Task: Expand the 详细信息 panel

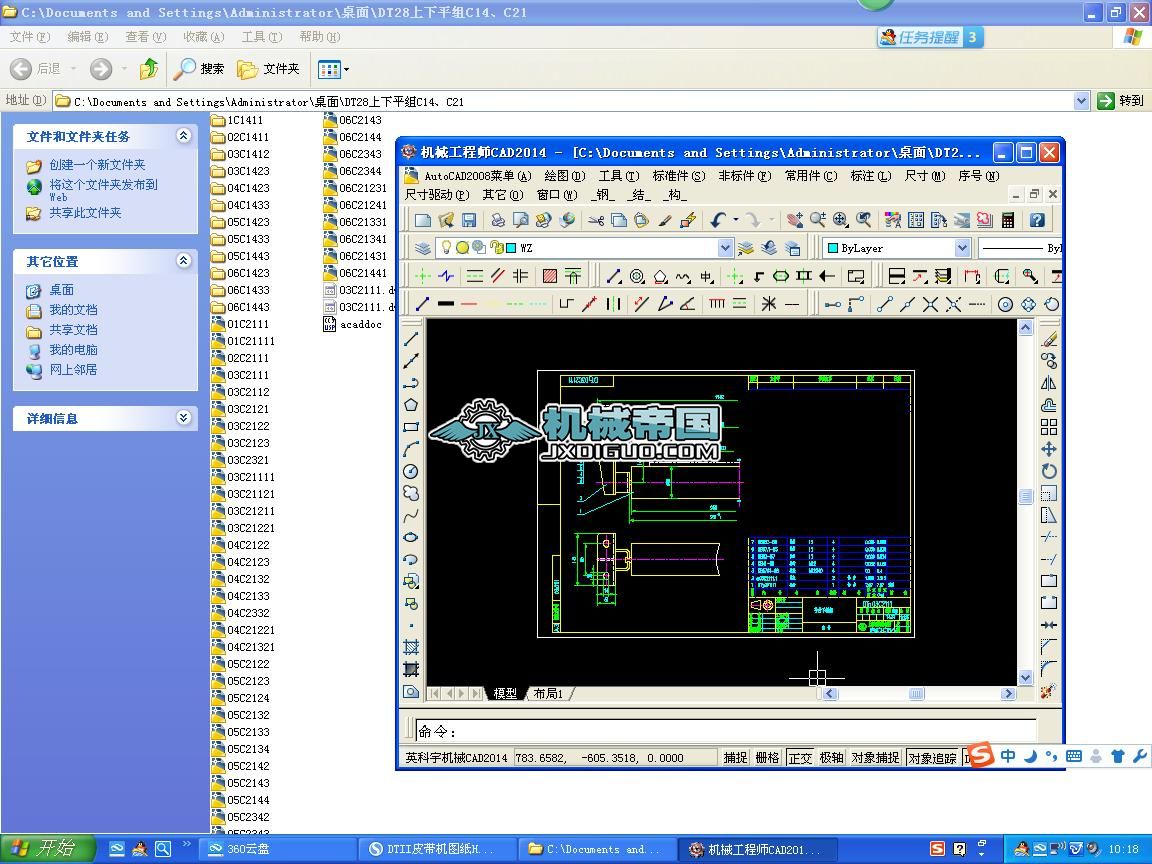Action: click(184, 417)
